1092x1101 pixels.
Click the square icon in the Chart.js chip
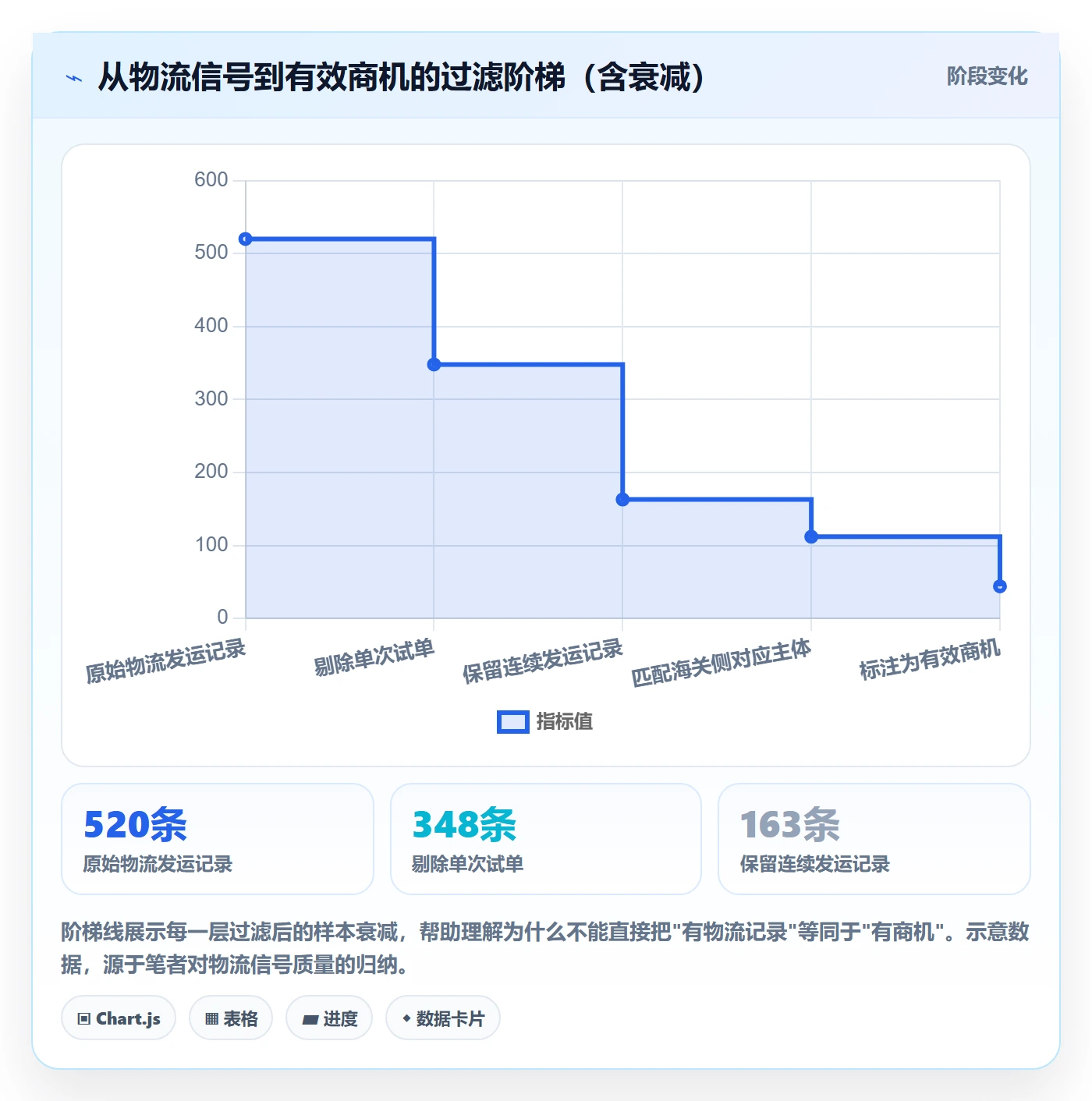click(84, 1018)
